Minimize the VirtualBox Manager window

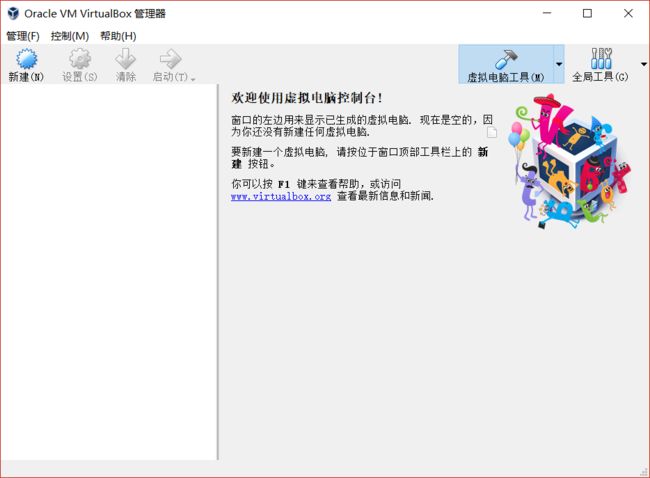click(x=547, y=13)
